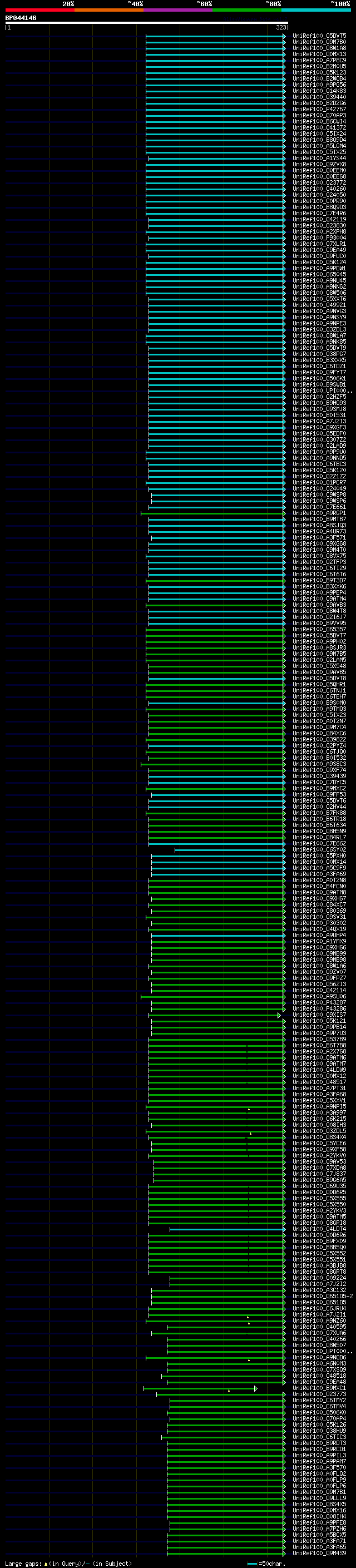Screen dimensions: 356x1568
Task: Pick the UniRef100_C6SY02 hit
Action: click(x=319, y=850)
